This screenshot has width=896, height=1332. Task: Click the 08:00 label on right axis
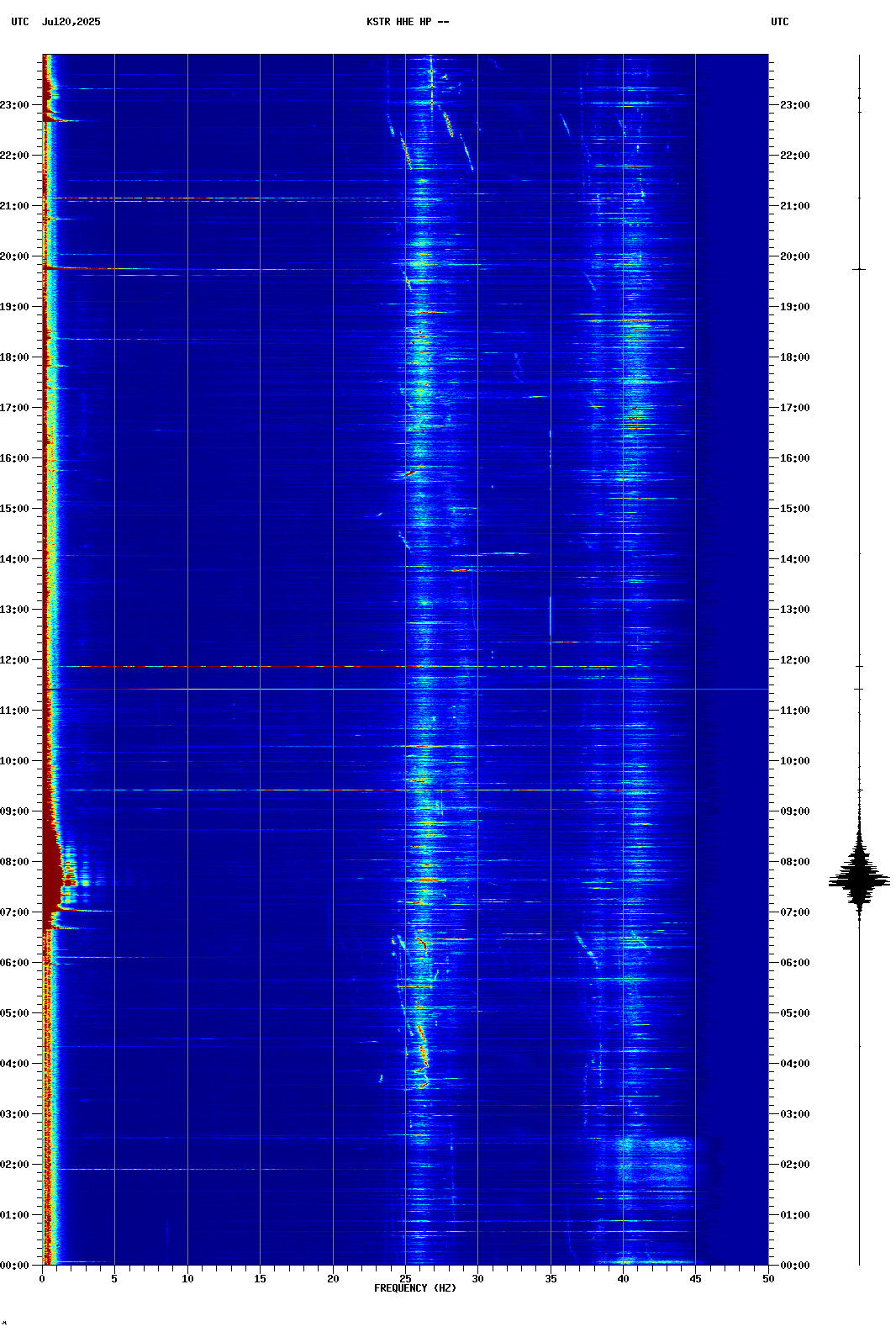[795, 862]
